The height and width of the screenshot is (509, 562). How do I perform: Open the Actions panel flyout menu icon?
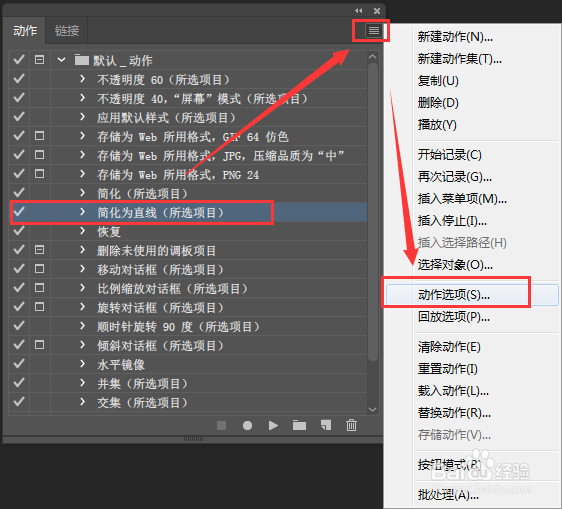click(x=373, y=31)
